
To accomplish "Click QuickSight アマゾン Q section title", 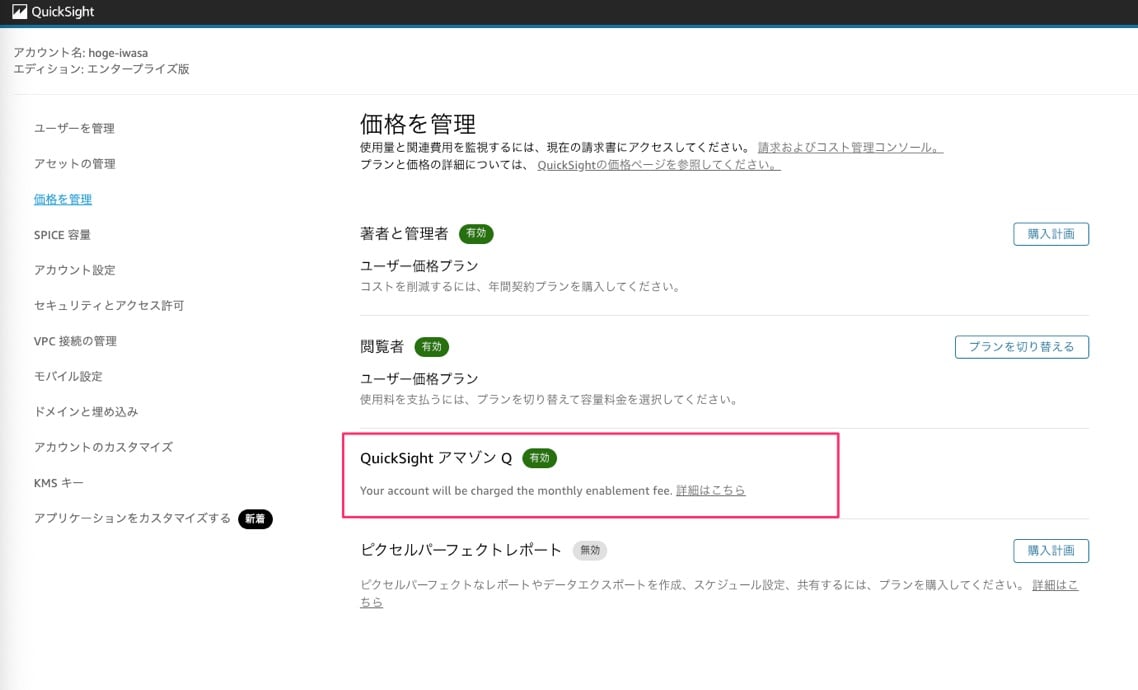I will pyautogui.click(x=436, y=459).
